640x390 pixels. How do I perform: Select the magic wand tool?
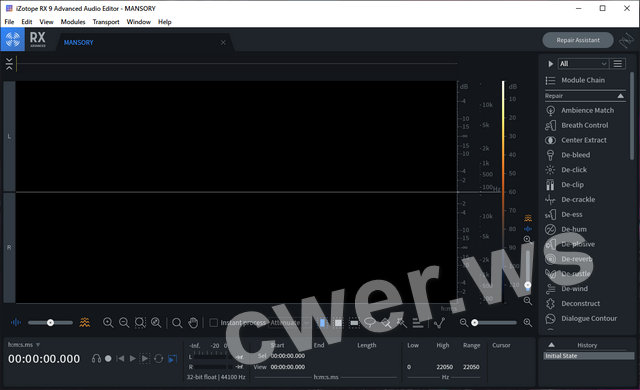(x=402, y=323)
